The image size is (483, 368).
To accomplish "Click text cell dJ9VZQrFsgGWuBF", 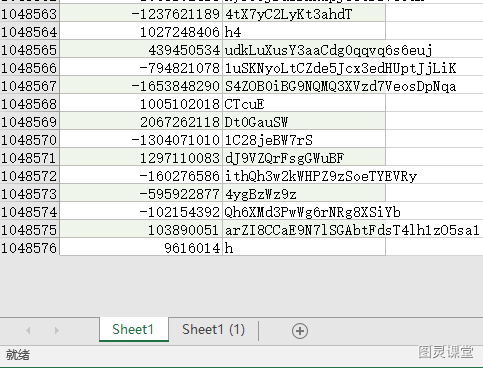I will (x=304, y=158).
